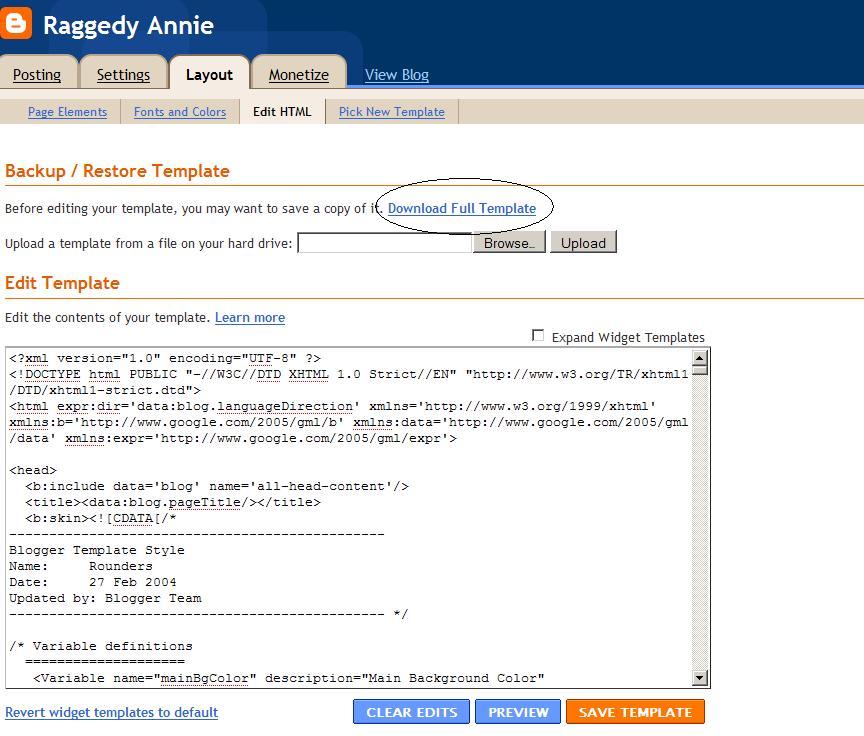
Task: Click the Browse button
Action: point(509,243)
